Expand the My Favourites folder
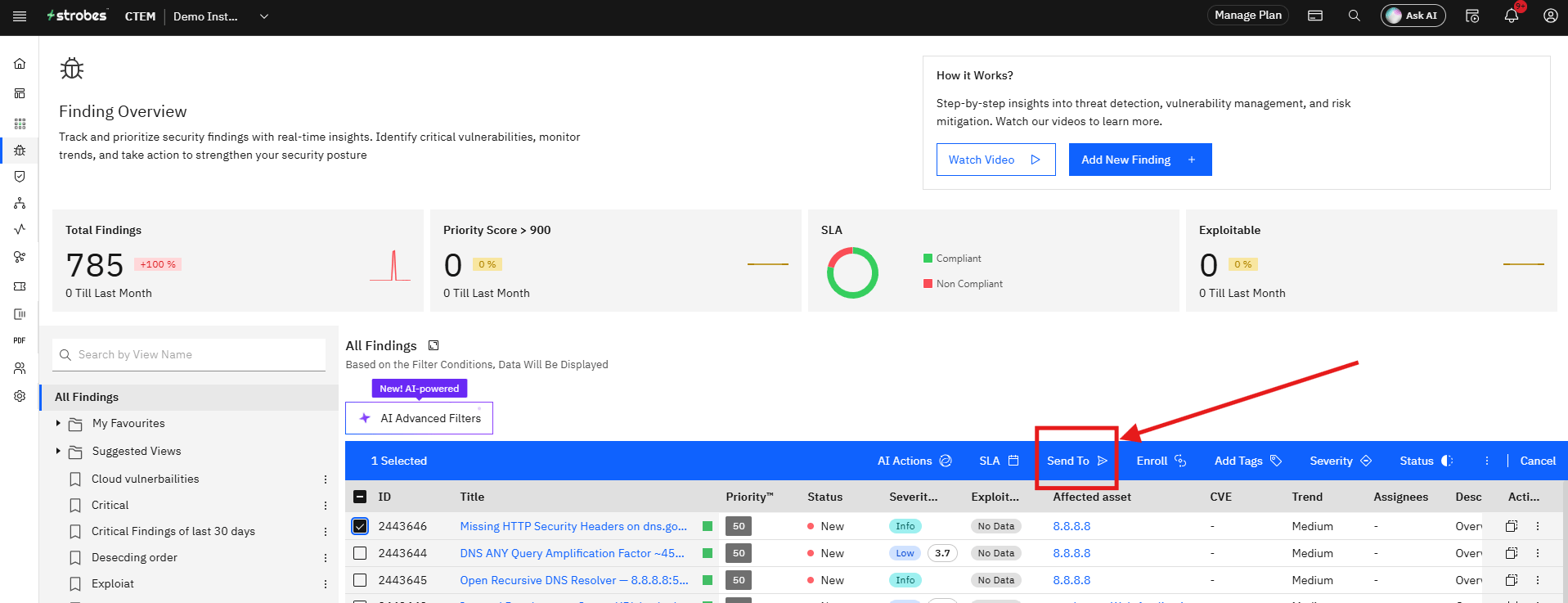This screenshot has height=603, width=1568. click(58, 423)
